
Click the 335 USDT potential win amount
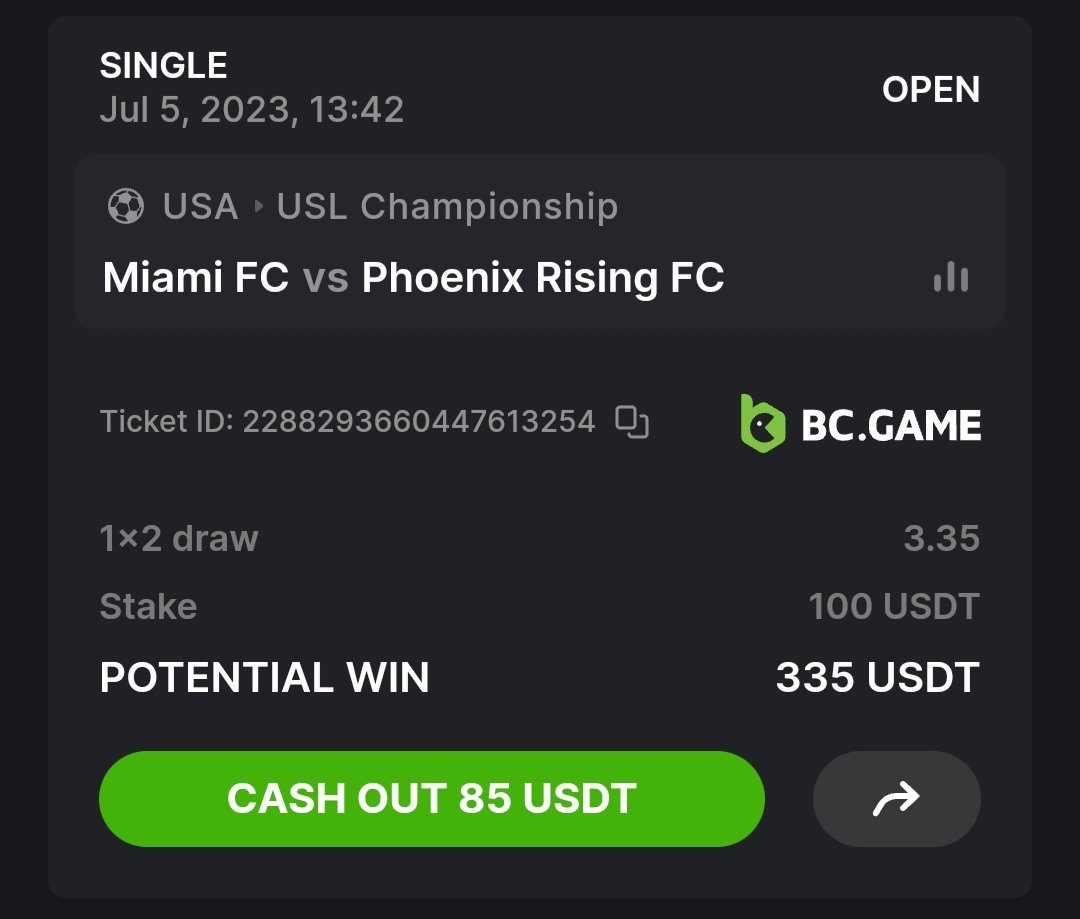pos(877,678)
